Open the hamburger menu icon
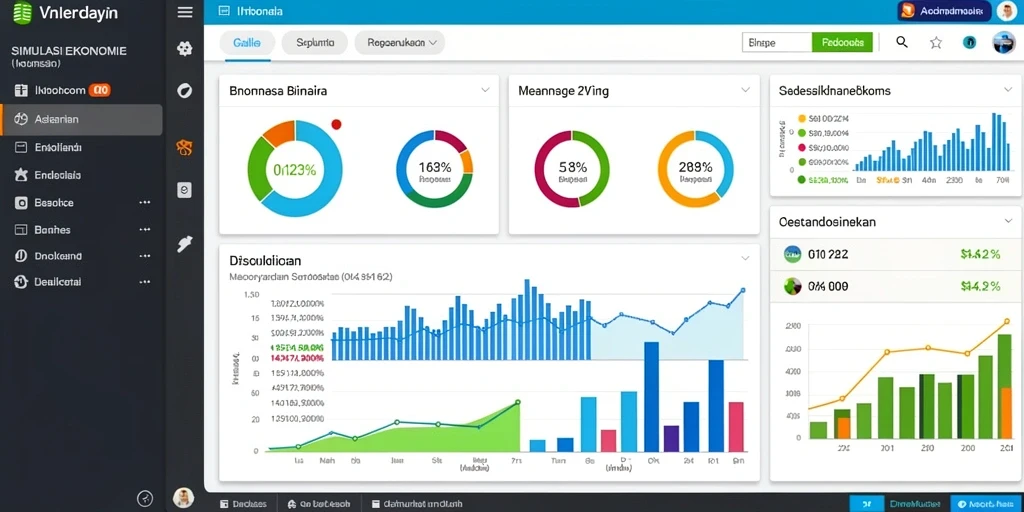Viewport: 1024px width, 512px height. [185, 12]
